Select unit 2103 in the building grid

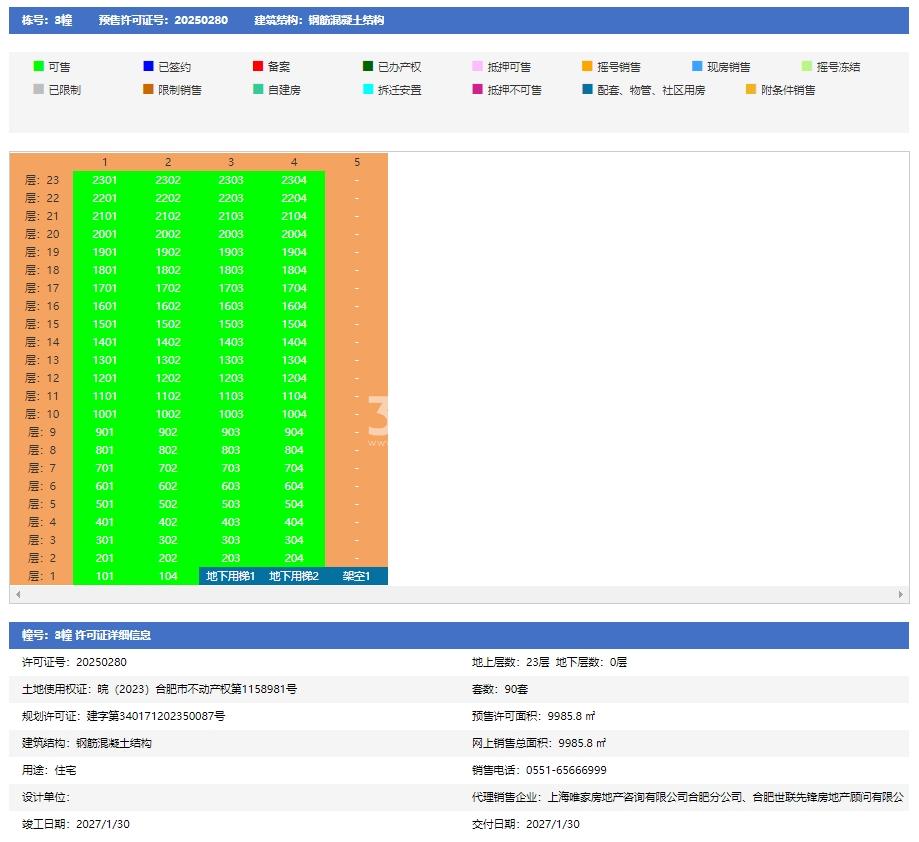tap(231, 216)
